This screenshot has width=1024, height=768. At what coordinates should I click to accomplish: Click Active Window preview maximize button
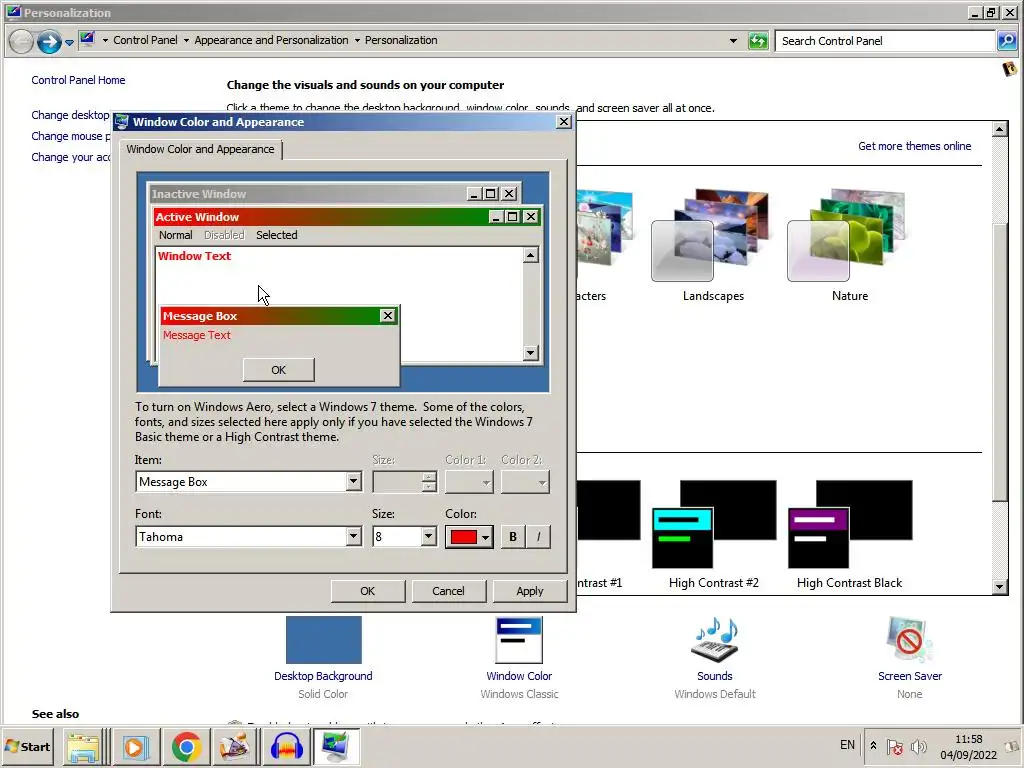pos(513,217)
